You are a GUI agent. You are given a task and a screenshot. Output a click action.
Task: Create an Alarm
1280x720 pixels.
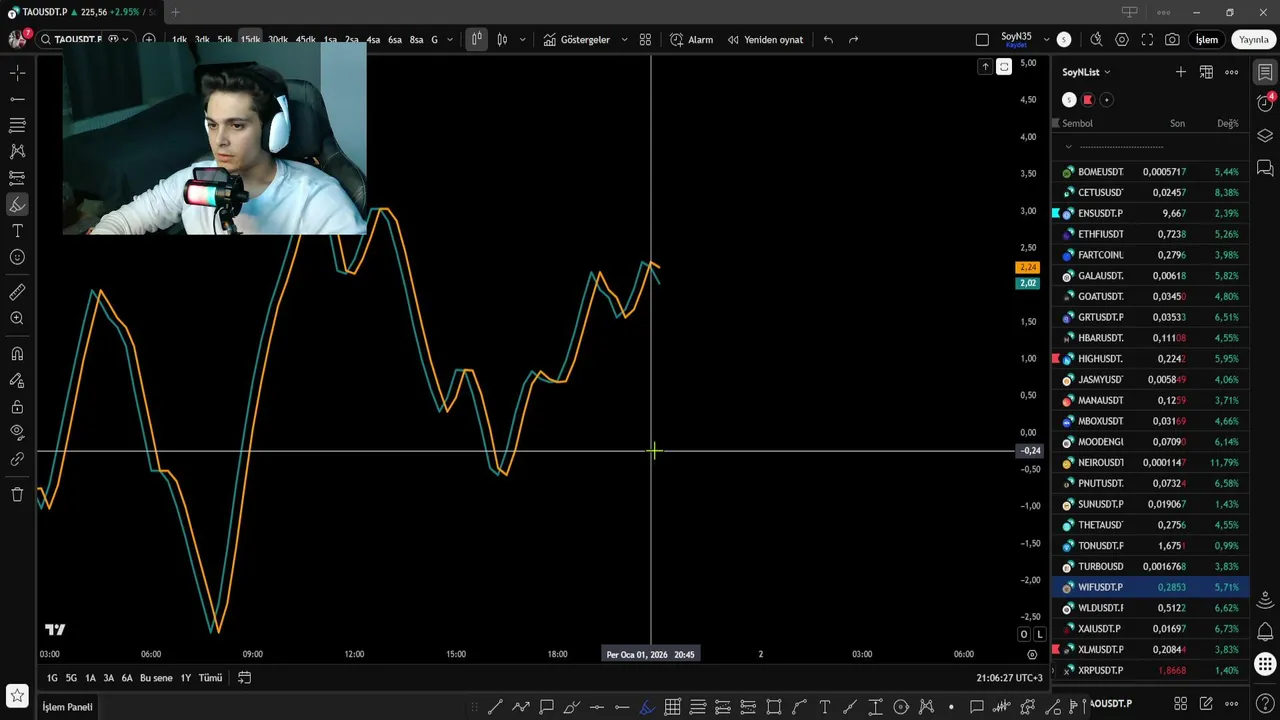tap(691, 40)
